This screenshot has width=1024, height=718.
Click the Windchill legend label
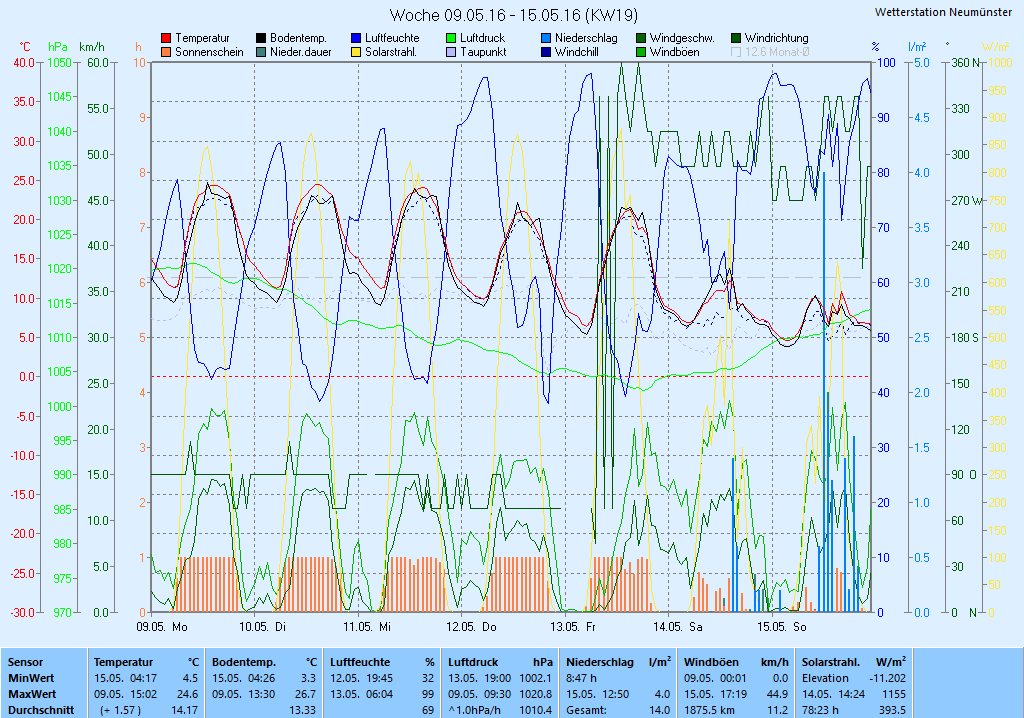point(577,52)
